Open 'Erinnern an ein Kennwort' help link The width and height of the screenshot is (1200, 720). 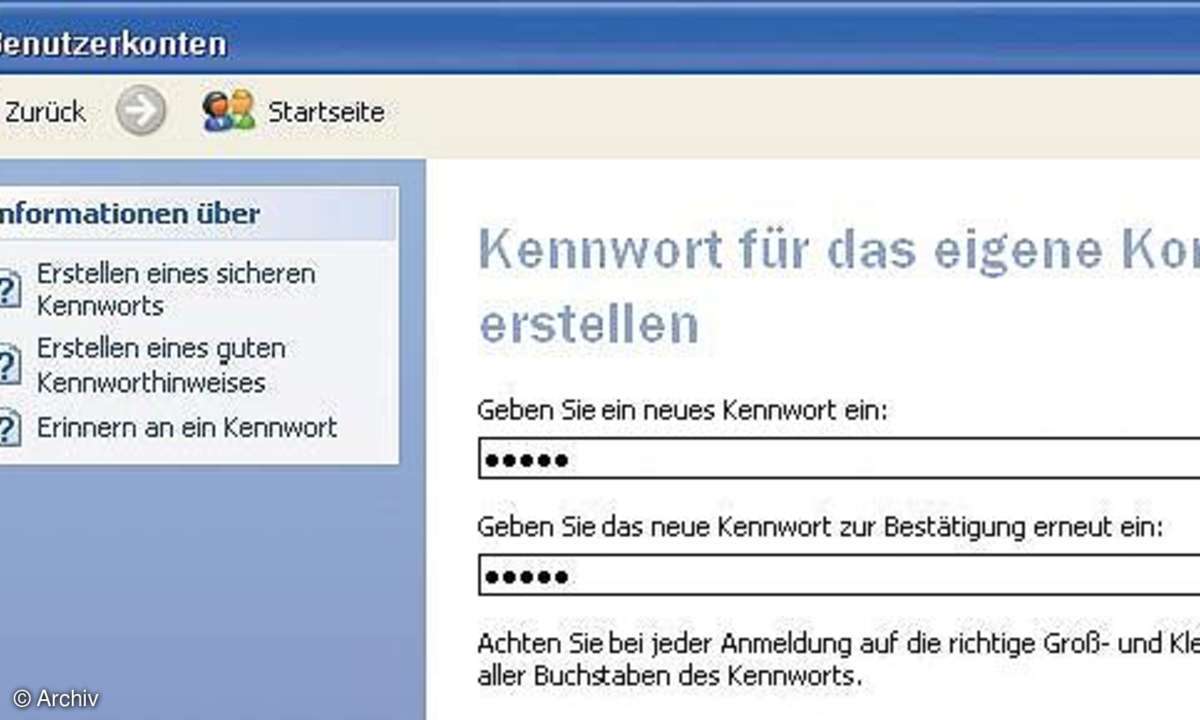[187, 428]
